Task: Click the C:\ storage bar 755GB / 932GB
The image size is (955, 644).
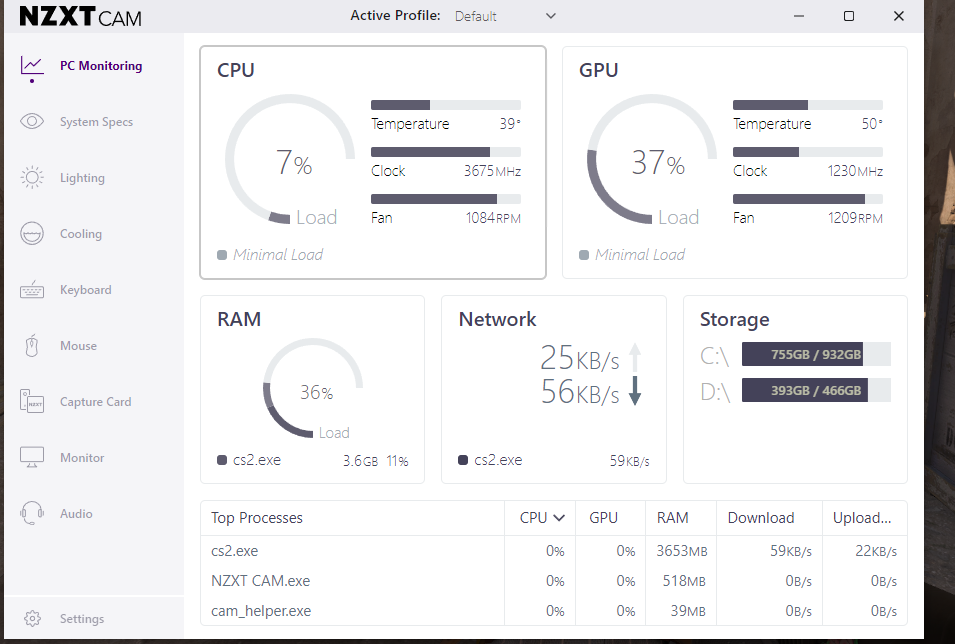Action: click(x=816, y=354)
